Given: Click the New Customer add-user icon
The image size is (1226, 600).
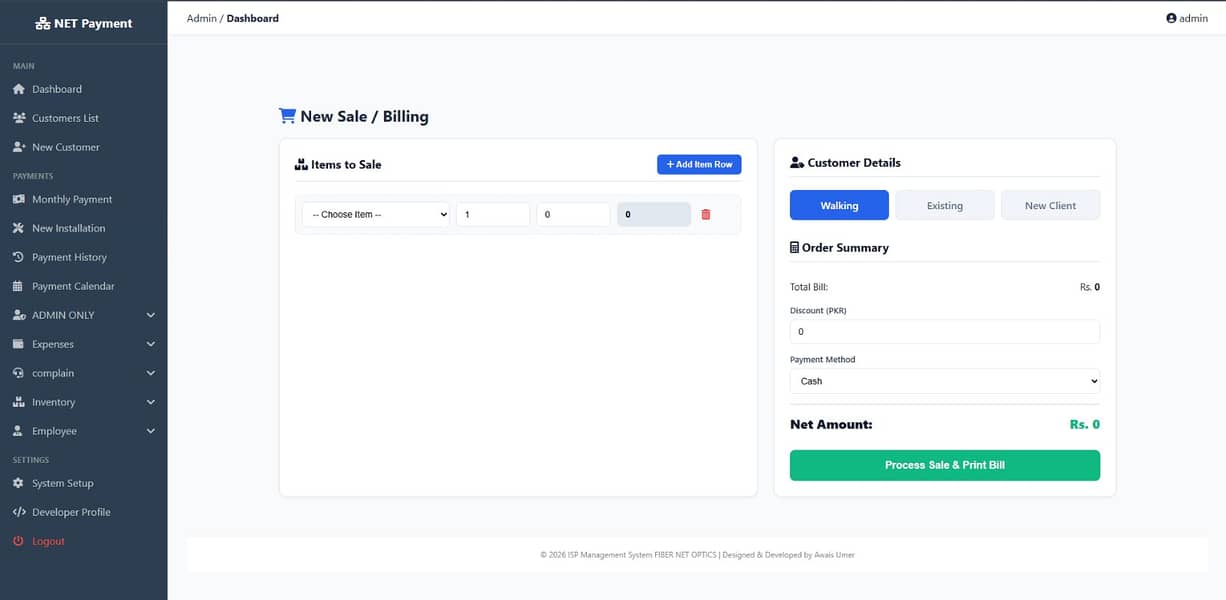Looking at the screenshot, I should coord(19,147).
